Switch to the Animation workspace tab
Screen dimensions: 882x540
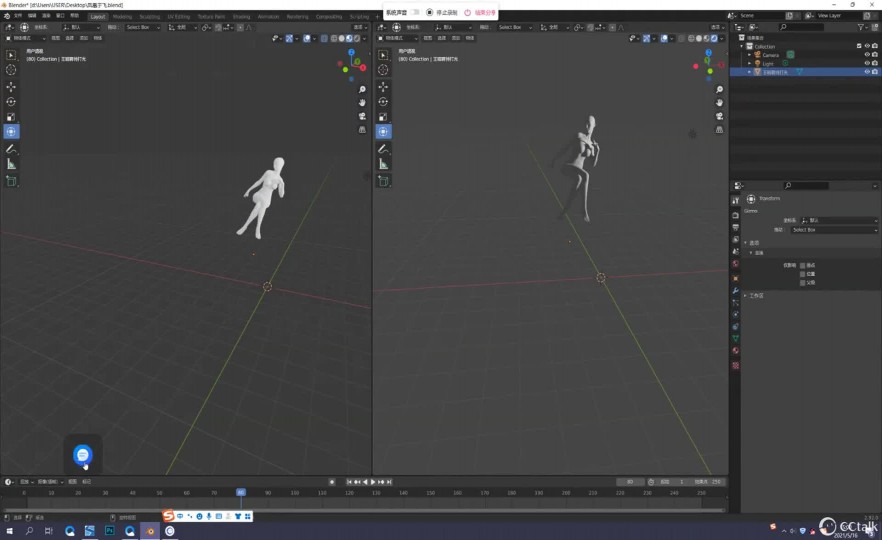click(x=268, y=16)
